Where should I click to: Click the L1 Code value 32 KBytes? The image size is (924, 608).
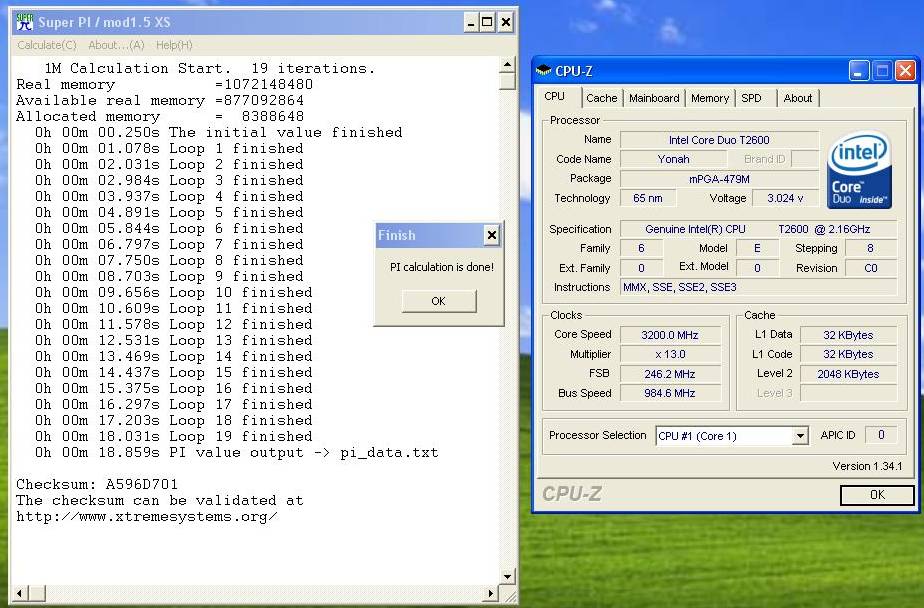(x=848, y=355)
